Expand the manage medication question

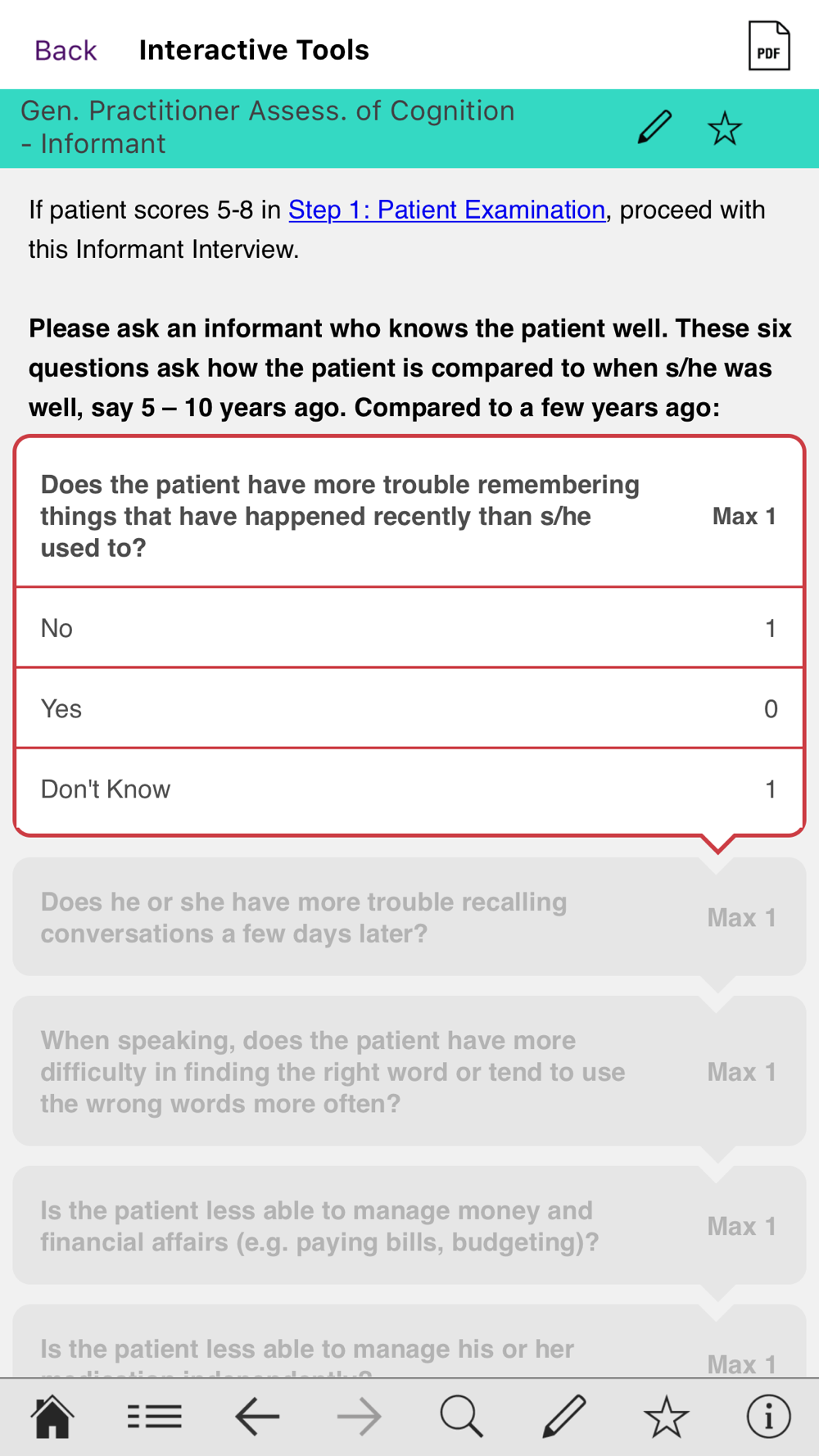409,1341
